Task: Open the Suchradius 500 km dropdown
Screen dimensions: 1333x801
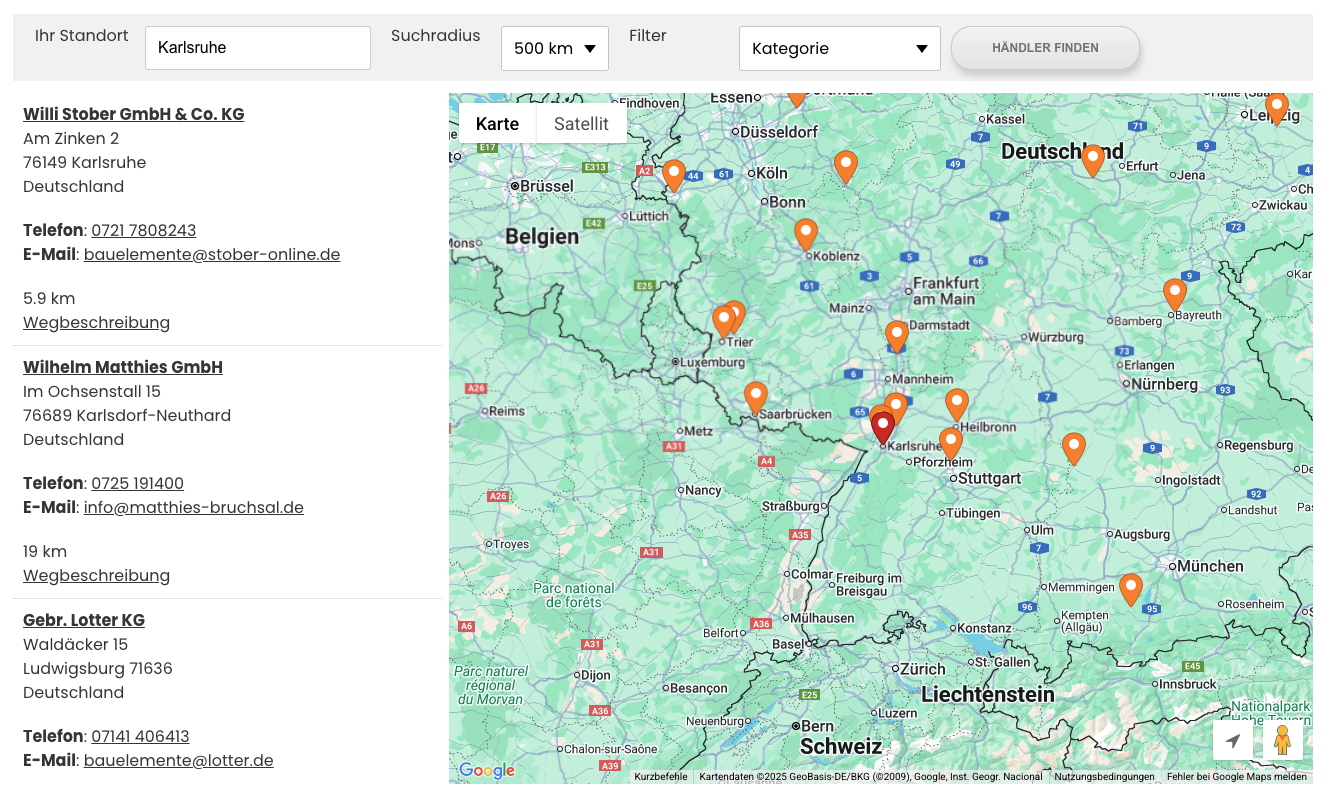Action: [x=555, y=48]
